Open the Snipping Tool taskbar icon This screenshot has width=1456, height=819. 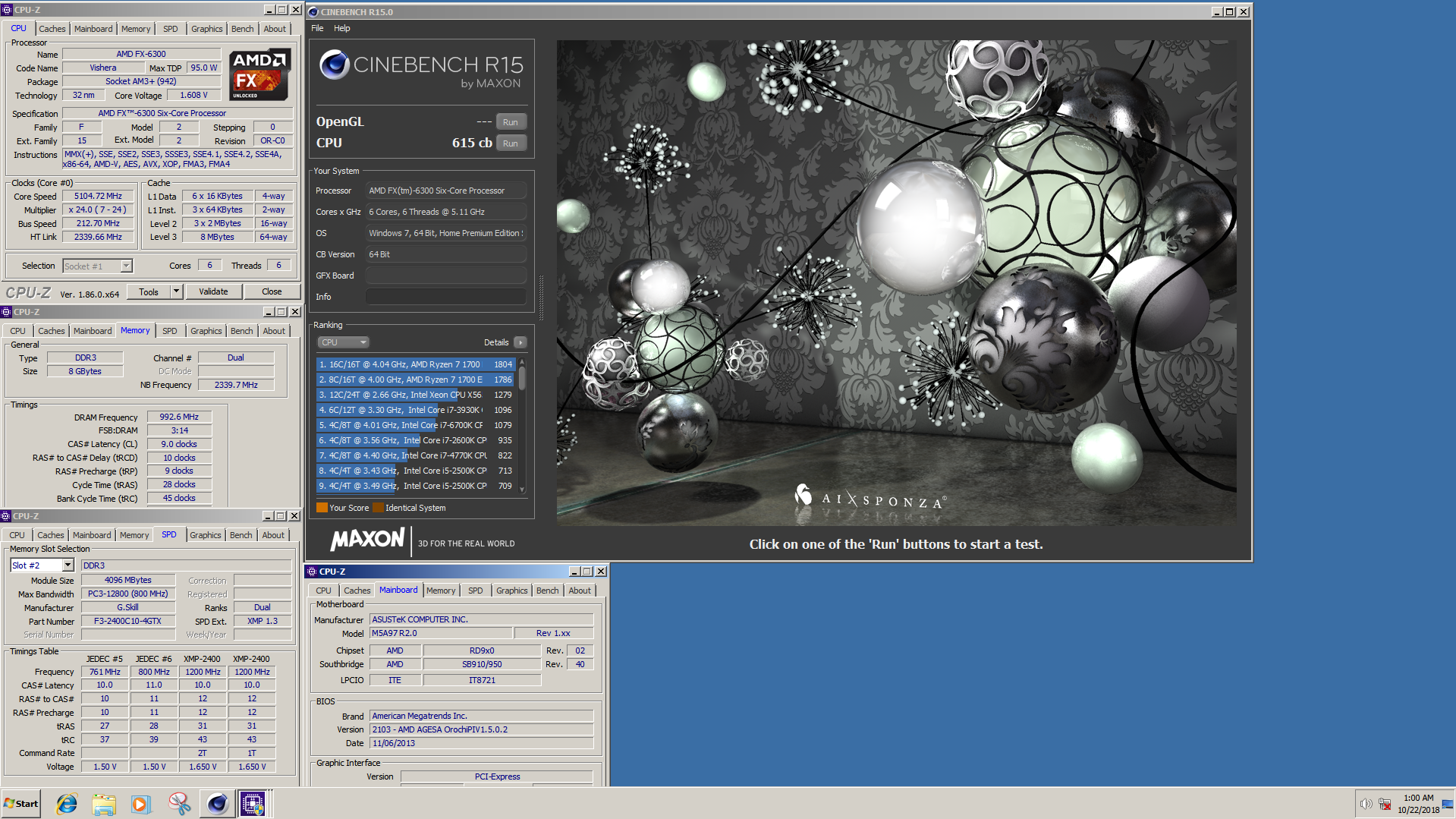(x=179, y=804)
